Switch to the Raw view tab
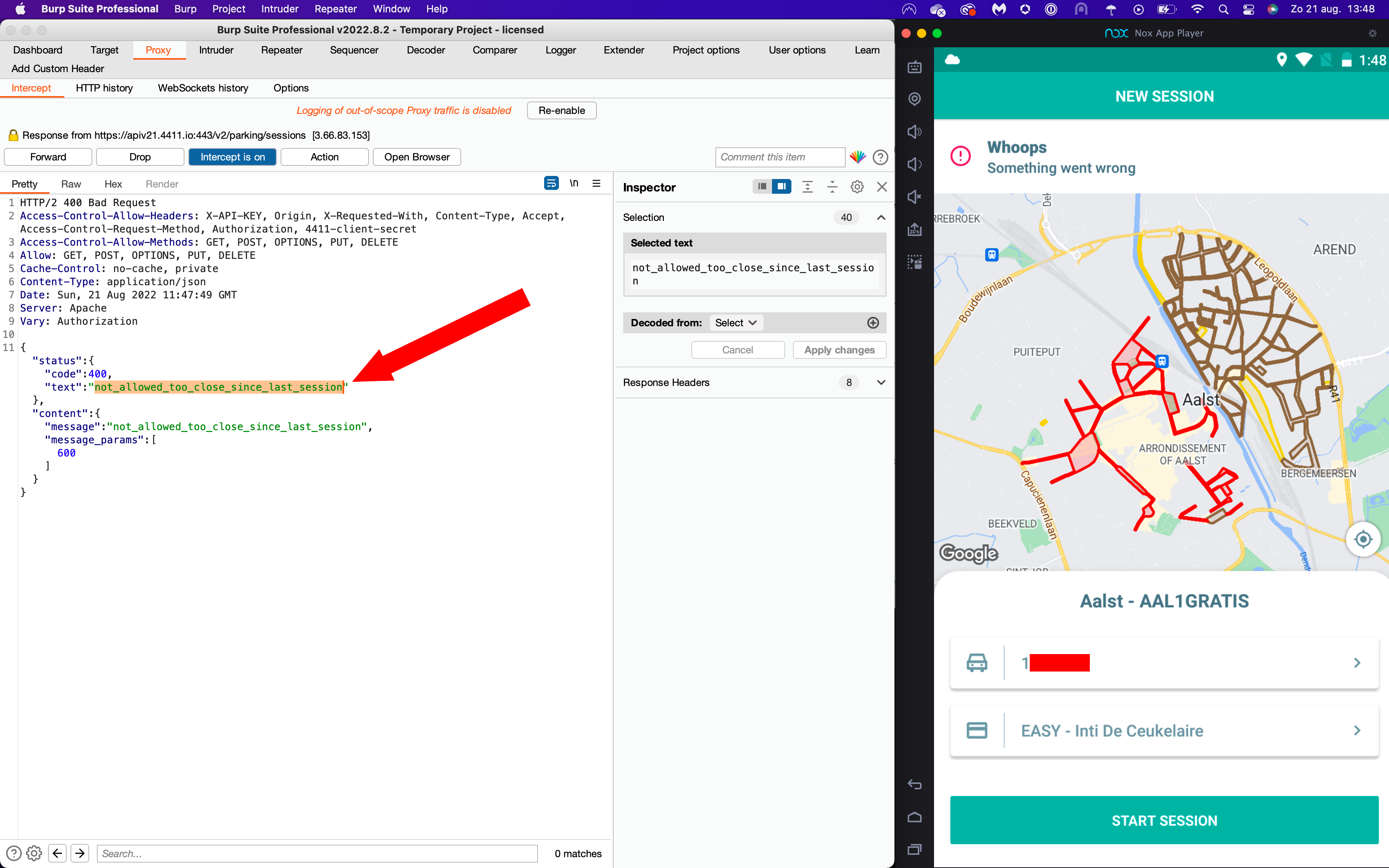1389x868 pixels. coord(71,184)
